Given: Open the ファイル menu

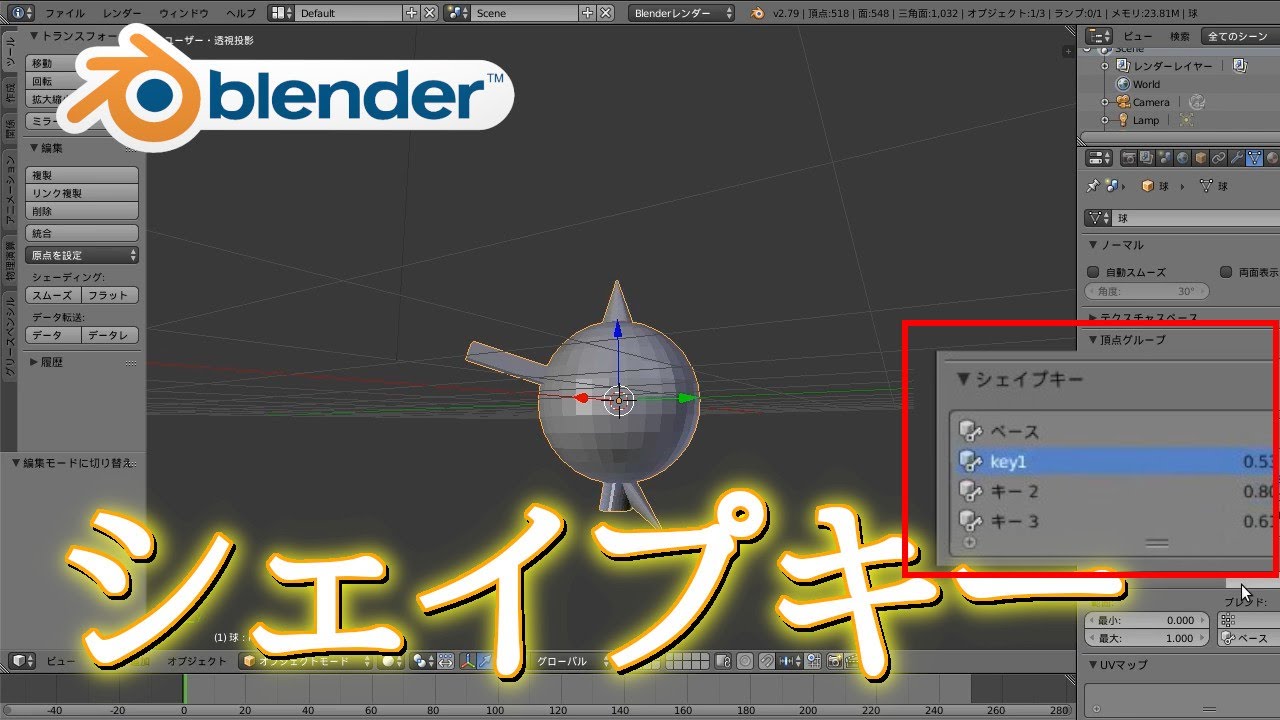Looking at the screenshot, I should pyautogui.click(x=65, y=13).
